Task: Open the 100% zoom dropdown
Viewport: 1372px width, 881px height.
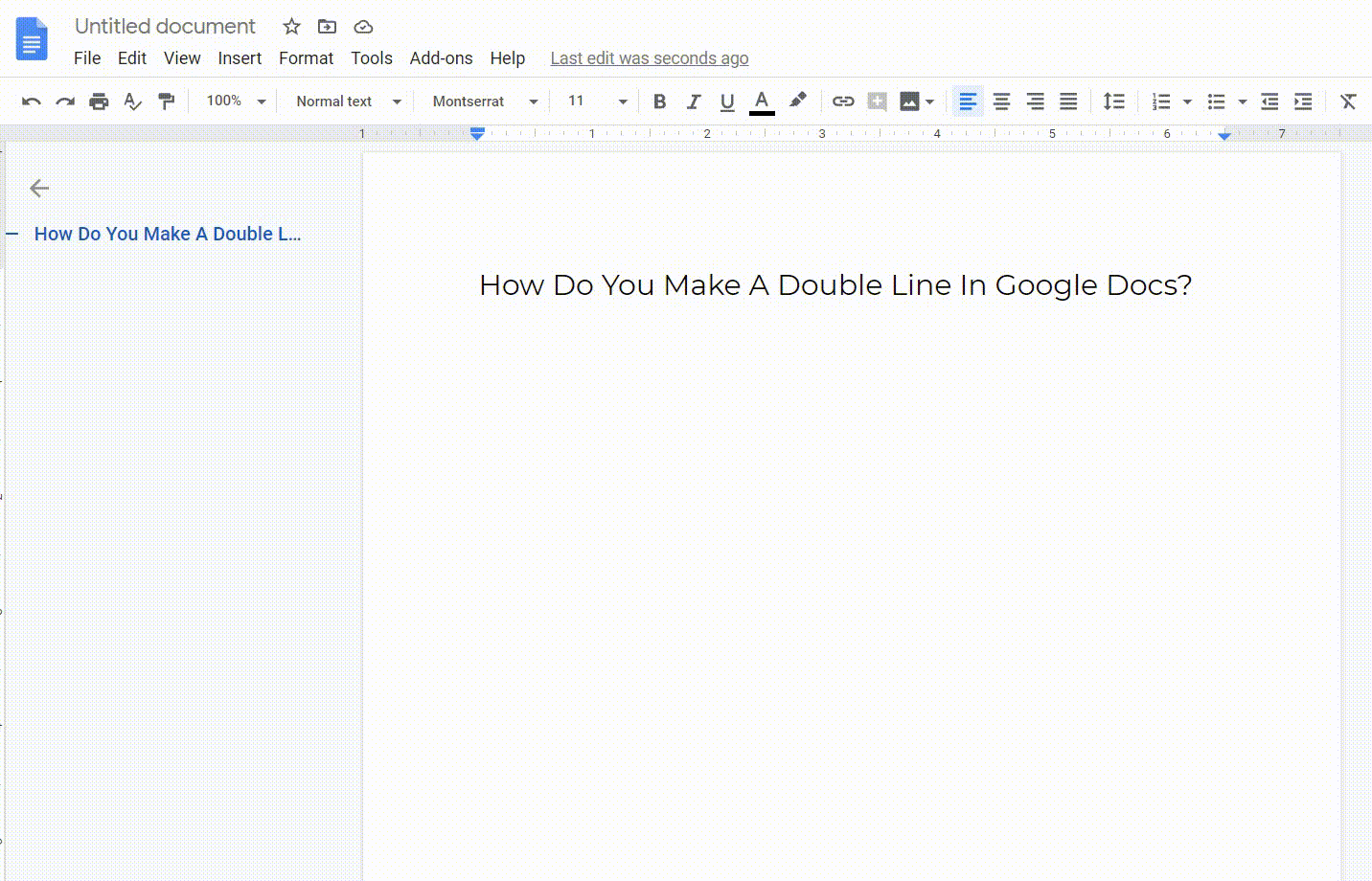Action: pos(236,102)
